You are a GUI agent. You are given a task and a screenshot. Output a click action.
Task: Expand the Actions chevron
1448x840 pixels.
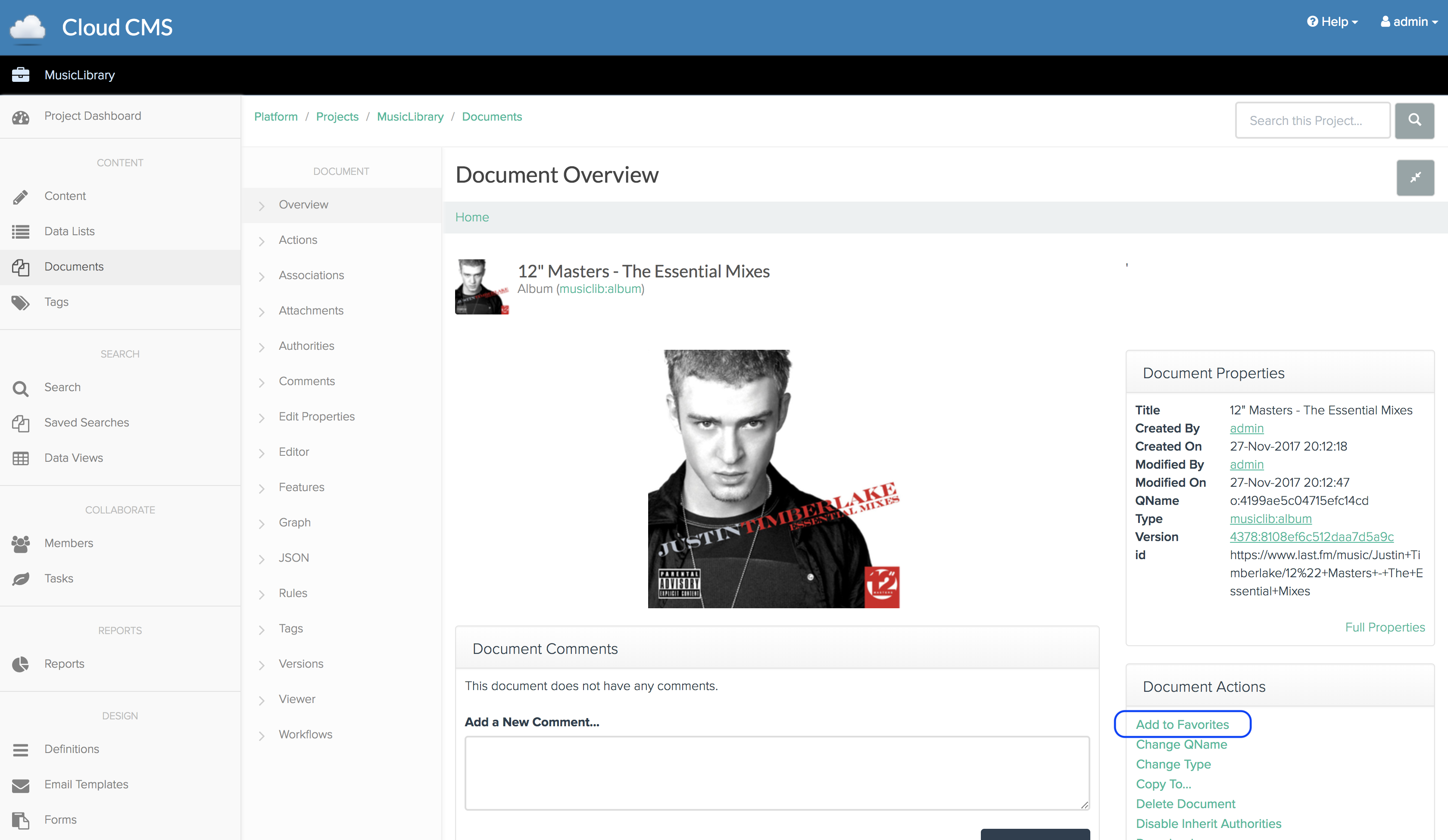(x=262, y=241)
